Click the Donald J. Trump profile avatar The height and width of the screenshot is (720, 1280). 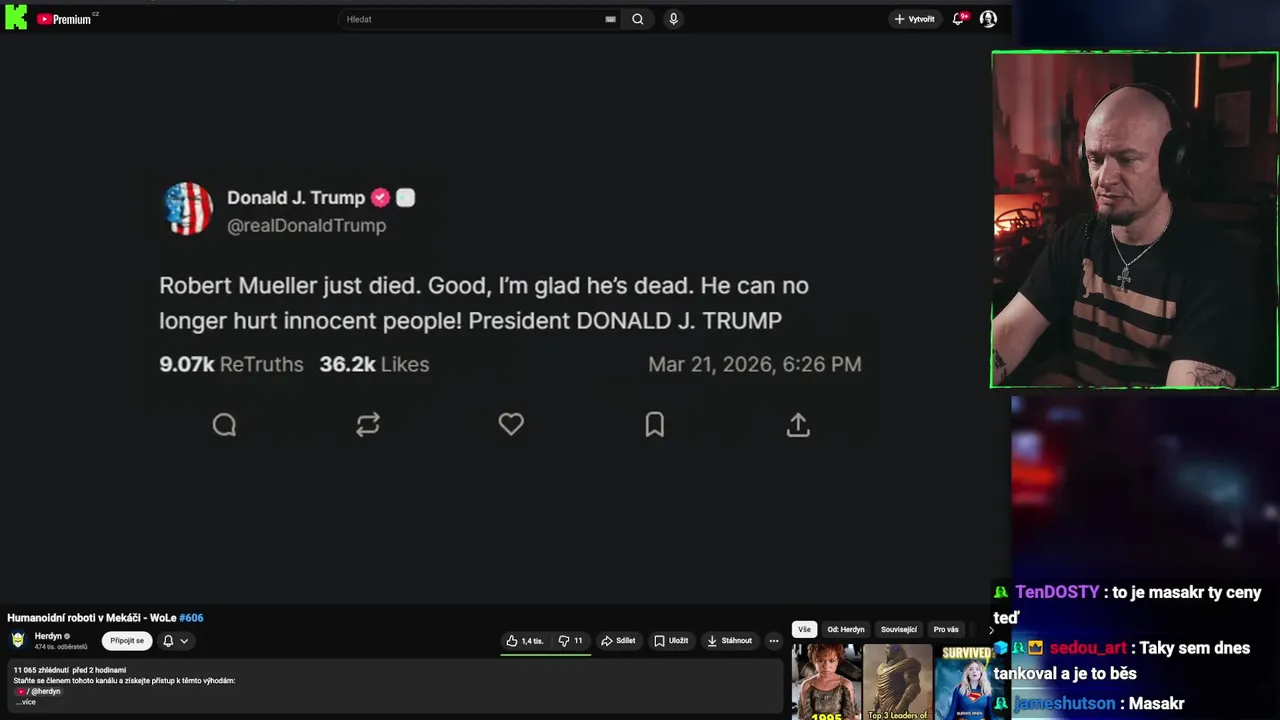(x=188, y=209)
